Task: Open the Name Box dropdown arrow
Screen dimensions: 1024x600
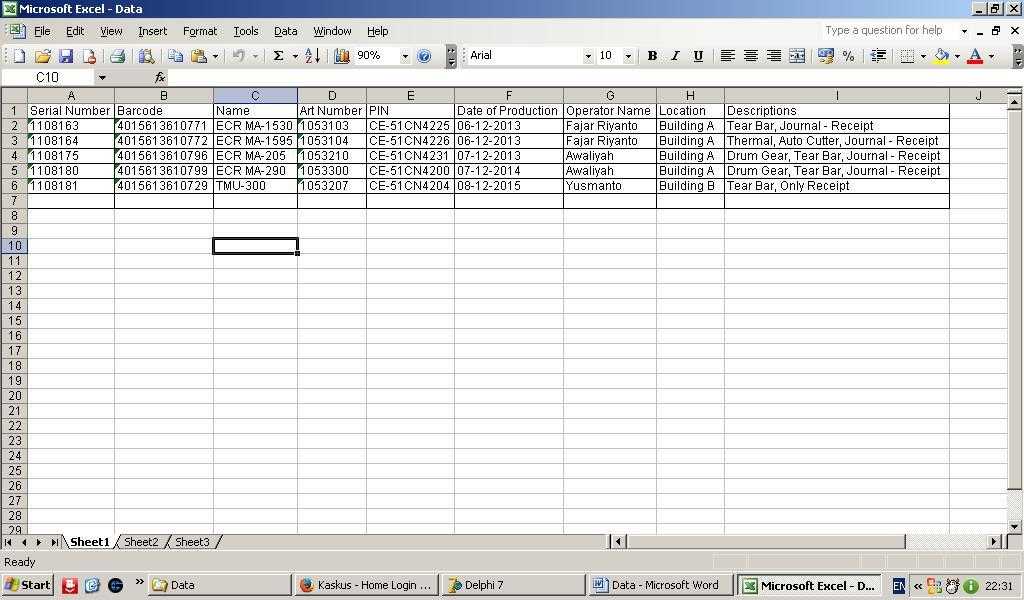Action: click(x=102, y=78)
